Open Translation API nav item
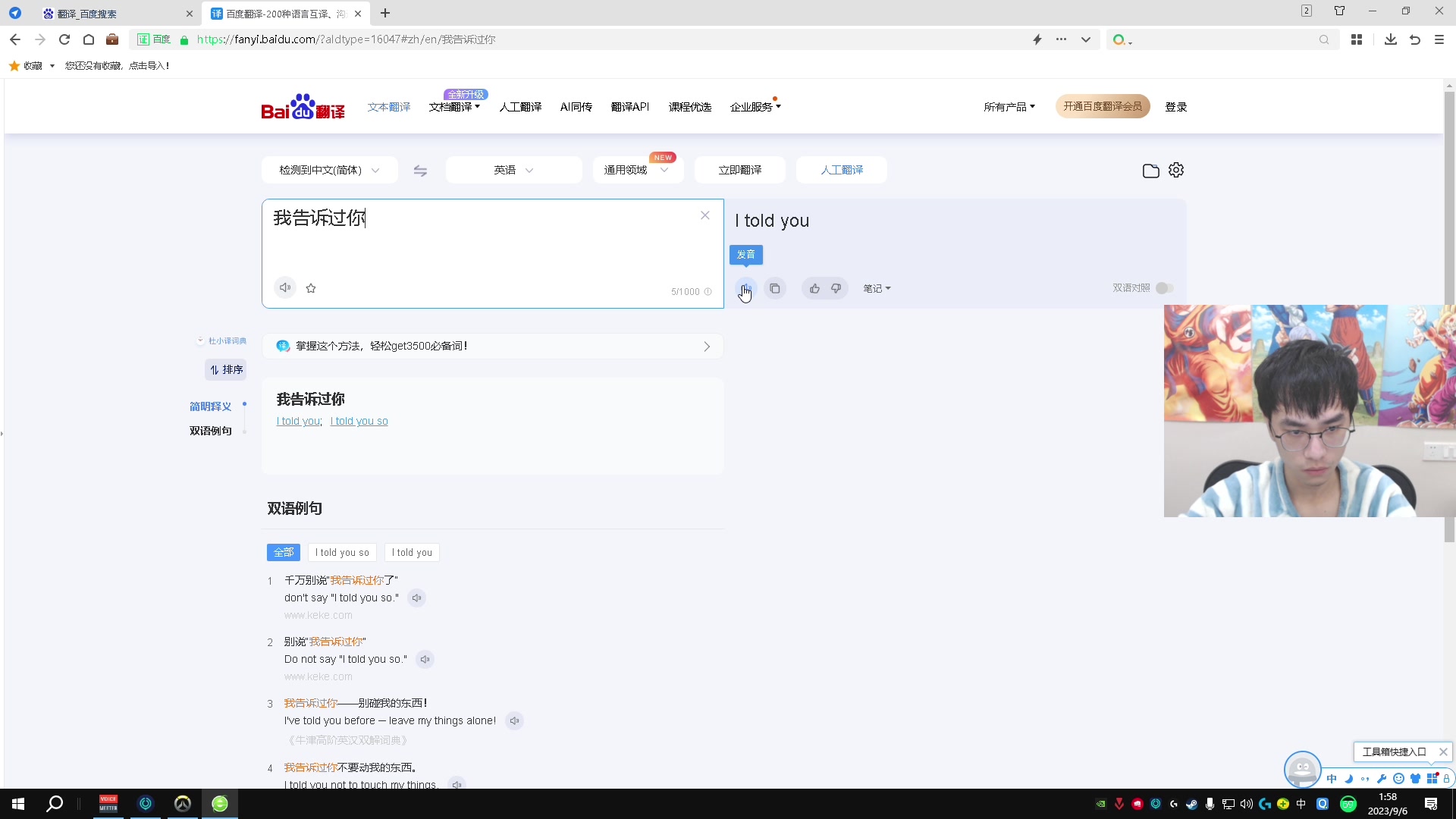The width and height of the screenshot is (1456, 819). [630, 107]
